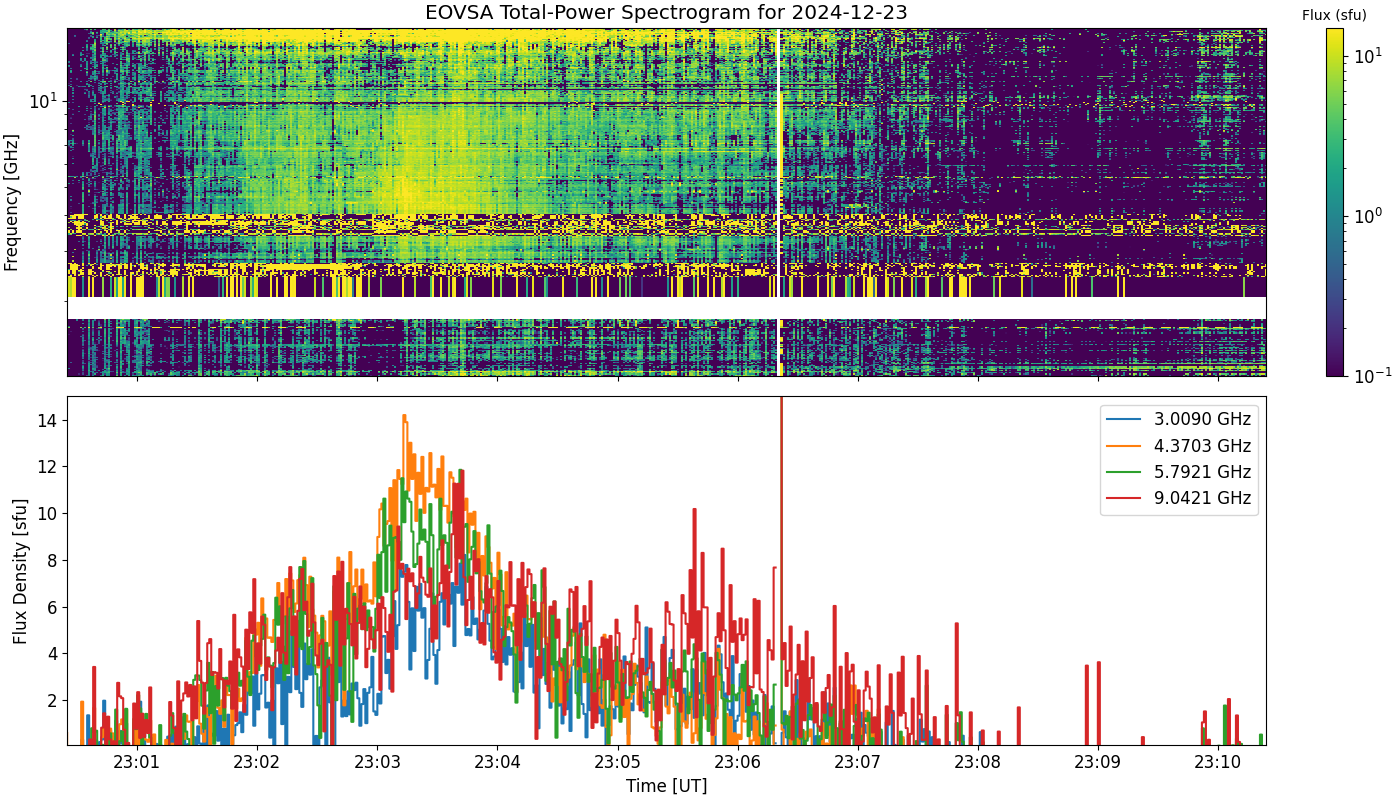Click the spectrogram 10¹ frequency tick label
1400x800 pixels.
point(45,100)
